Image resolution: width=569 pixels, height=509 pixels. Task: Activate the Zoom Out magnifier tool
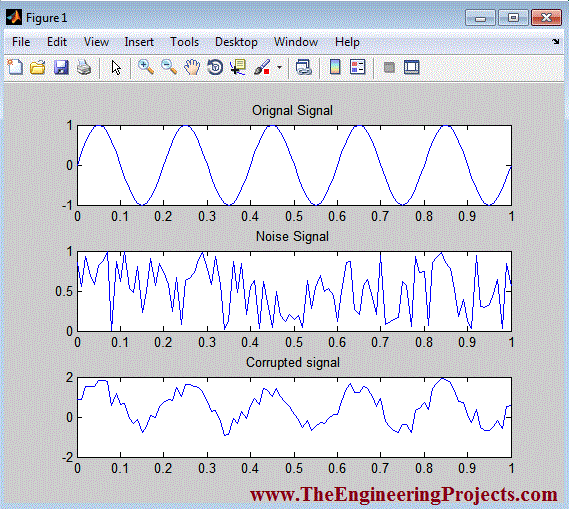(x=169, y=67)
